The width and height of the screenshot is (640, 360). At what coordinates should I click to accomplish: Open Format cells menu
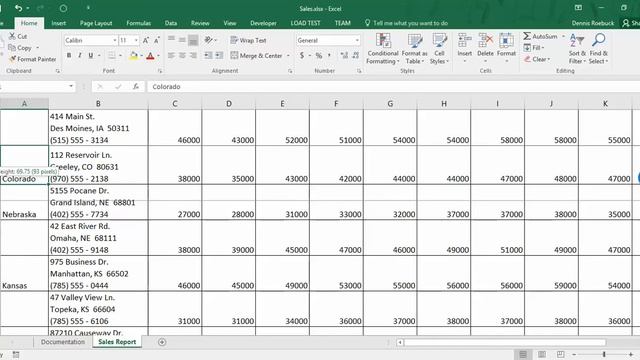(x=507, y=48)
